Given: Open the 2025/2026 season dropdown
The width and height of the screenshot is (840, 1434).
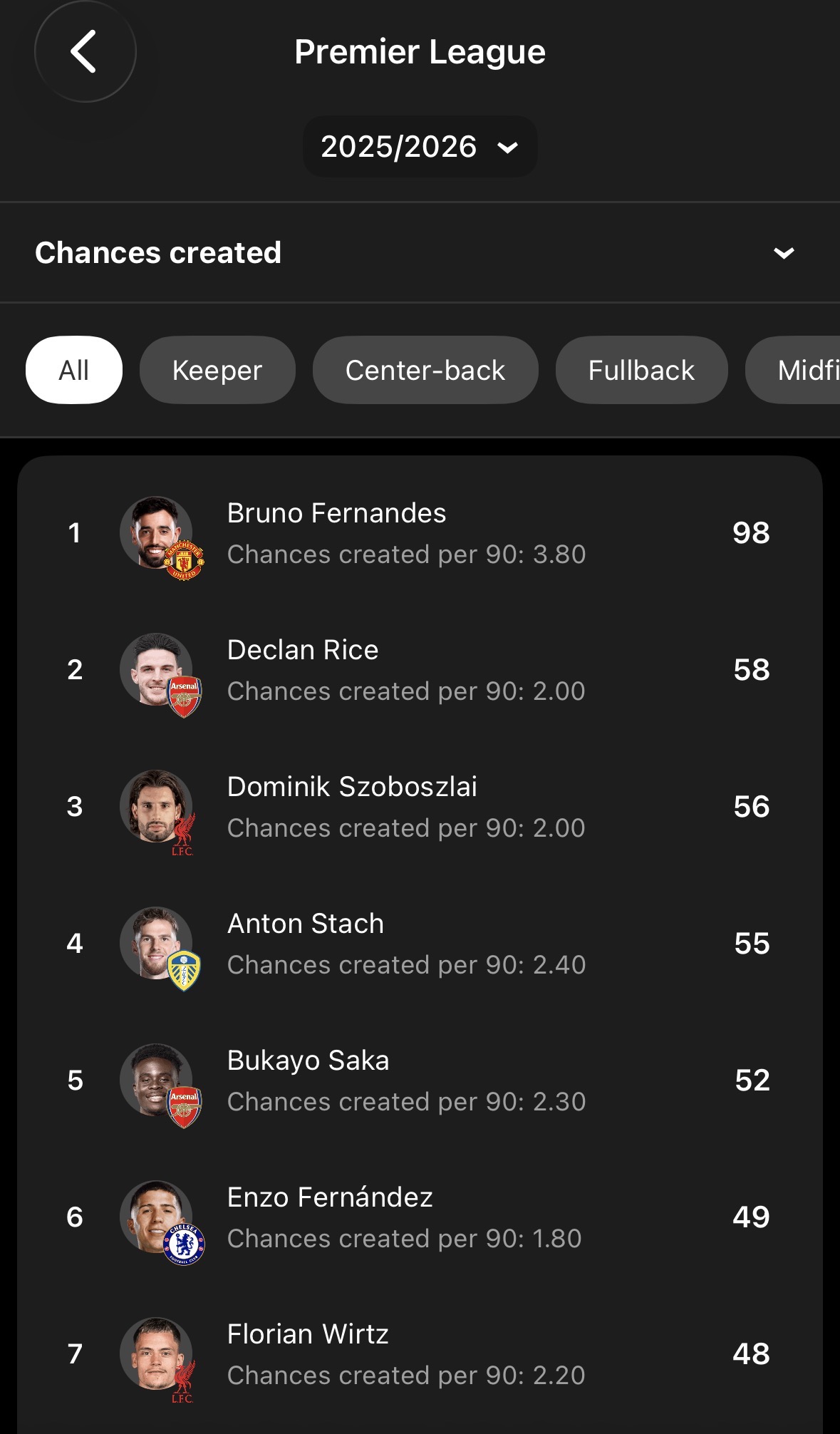Looking at the screenshot, I should 420,147.
